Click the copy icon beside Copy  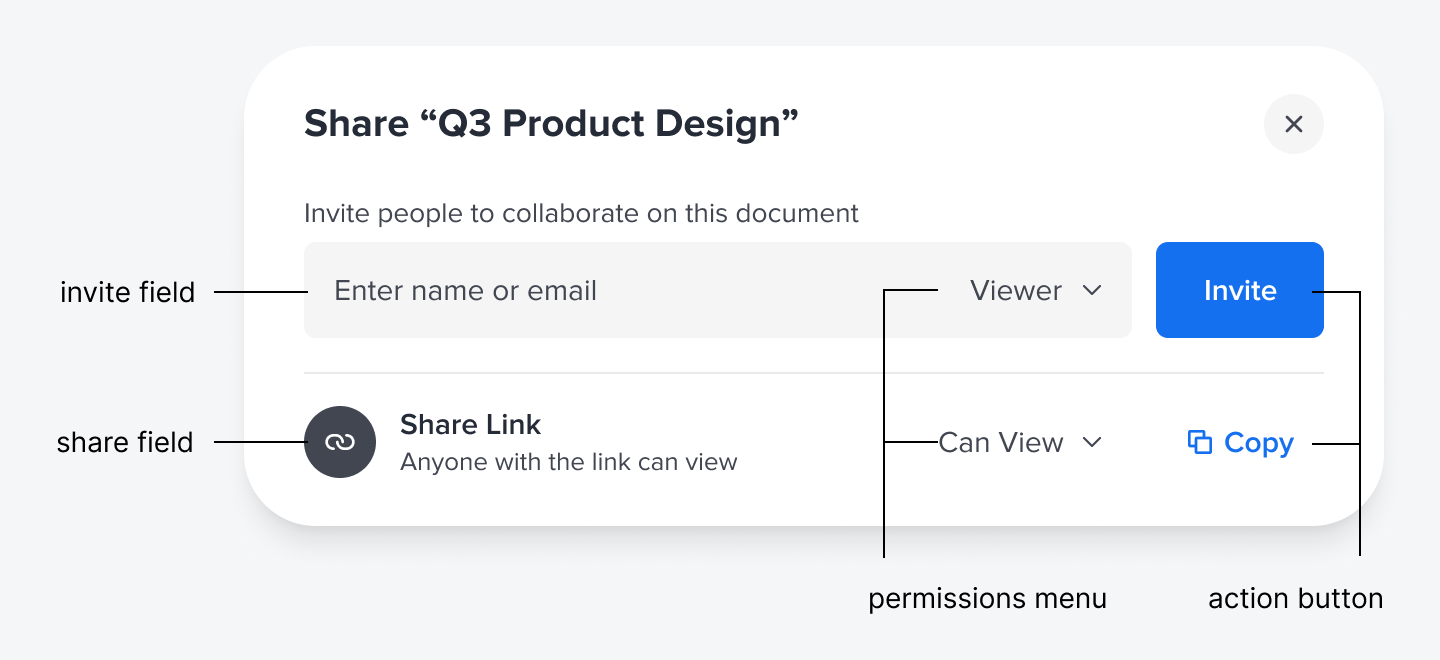1199,442
